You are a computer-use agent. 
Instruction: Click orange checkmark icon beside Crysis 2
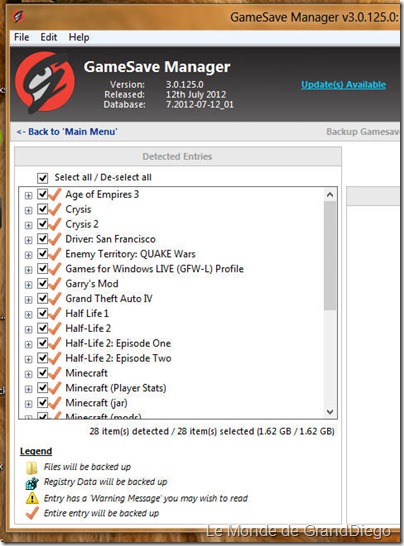[55, 224]
